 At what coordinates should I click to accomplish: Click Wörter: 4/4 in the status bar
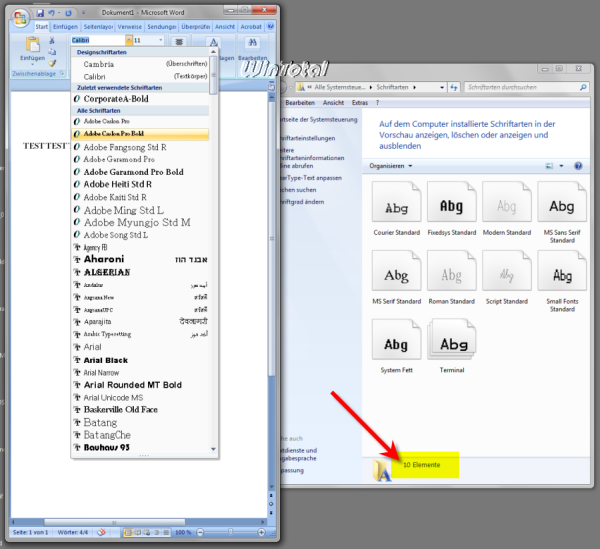73,532
